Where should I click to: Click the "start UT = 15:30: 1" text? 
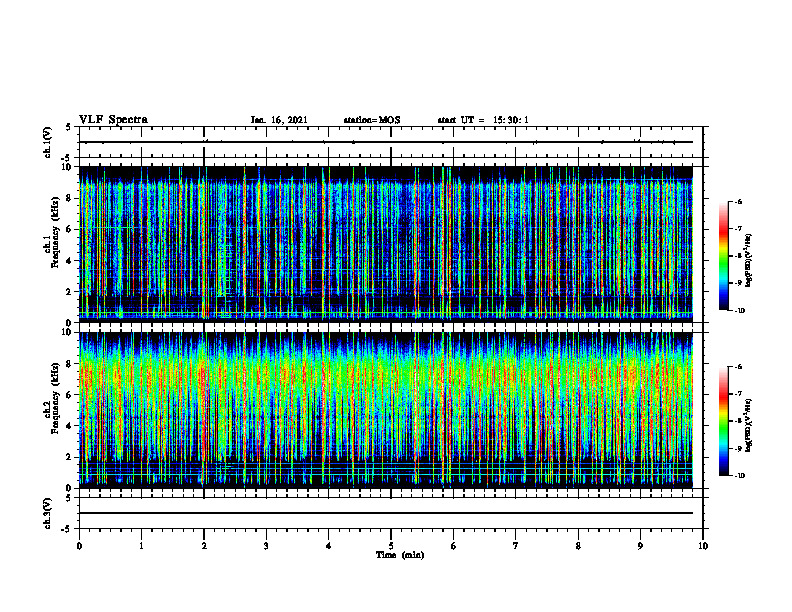point(483,120)
